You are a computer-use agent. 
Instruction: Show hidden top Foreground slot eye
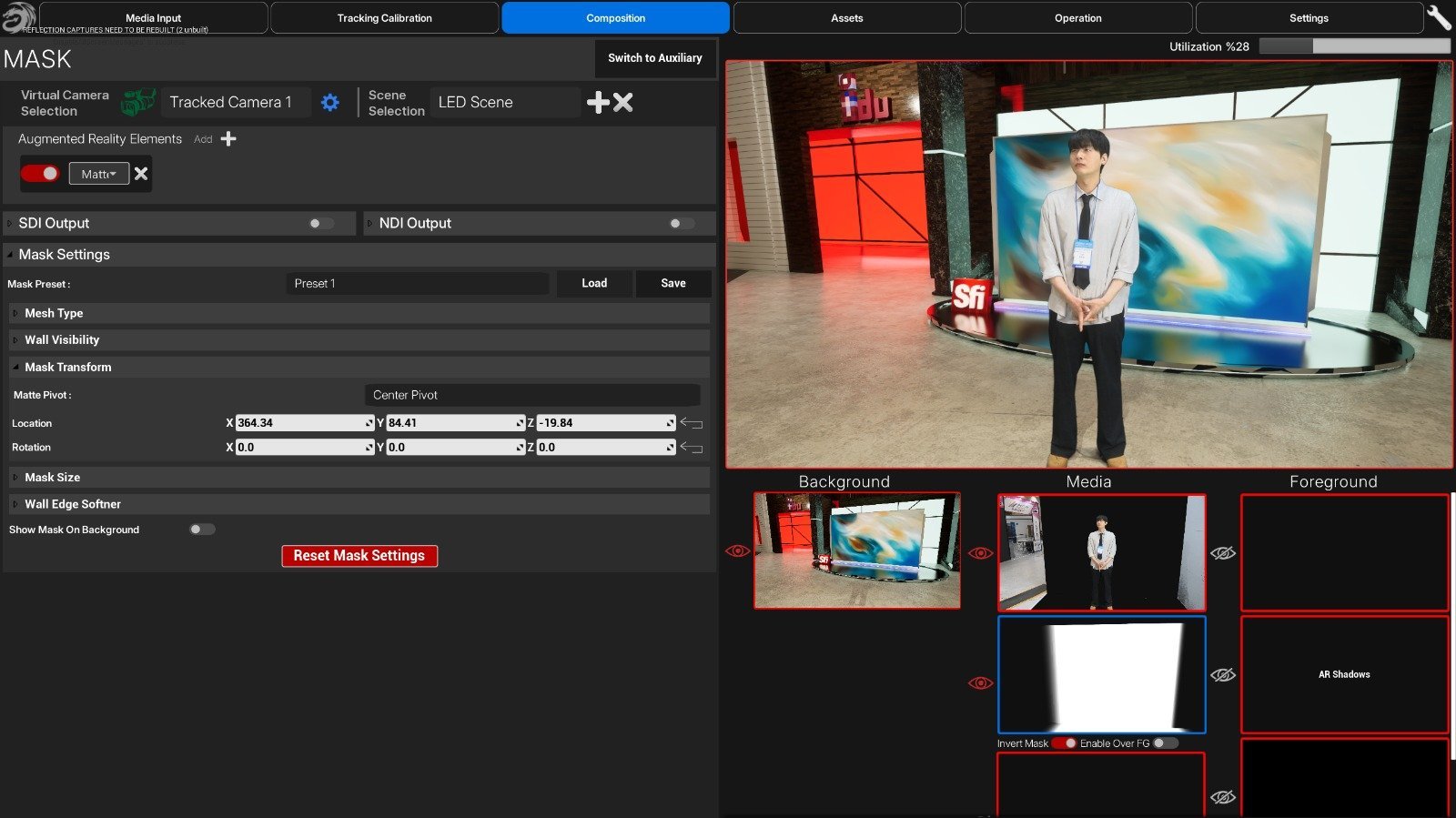tap(1223, 553)
